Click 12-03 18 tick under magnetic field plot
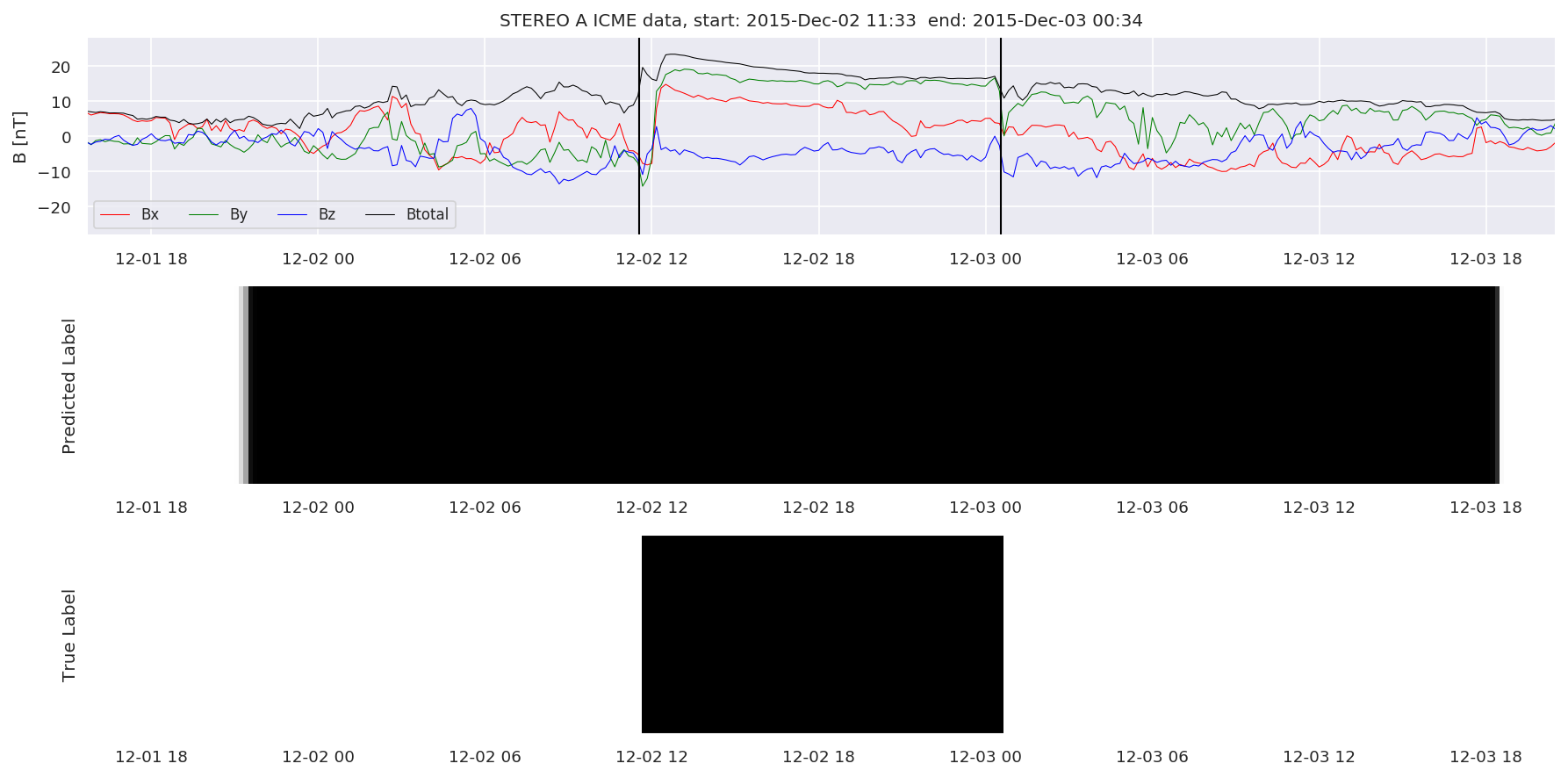The height and width of the screenshot is (778, 1568). tap(1485, 259)
